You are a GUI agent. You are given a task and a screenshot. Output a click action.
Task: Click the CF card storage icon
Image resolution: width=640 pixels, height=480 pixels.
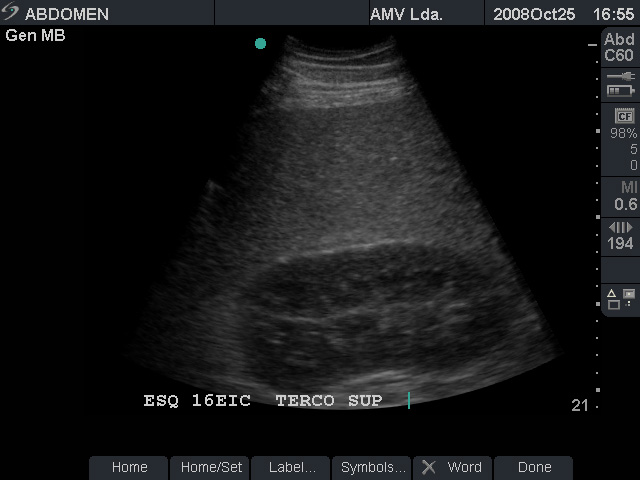coord(623,116)
